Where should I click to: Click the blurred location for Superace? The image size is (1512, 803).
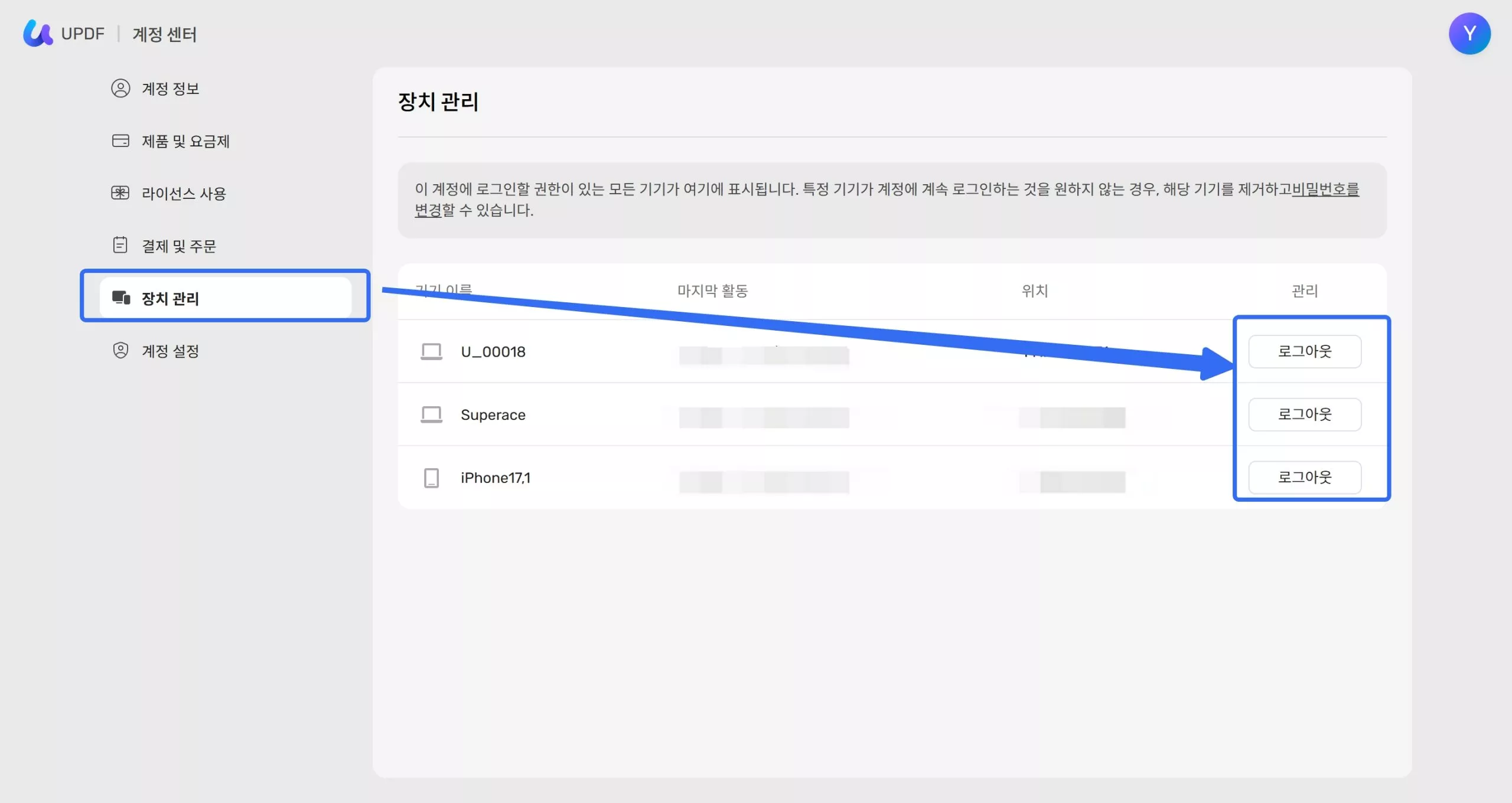pyautogui.click(x=1072, y=417)
